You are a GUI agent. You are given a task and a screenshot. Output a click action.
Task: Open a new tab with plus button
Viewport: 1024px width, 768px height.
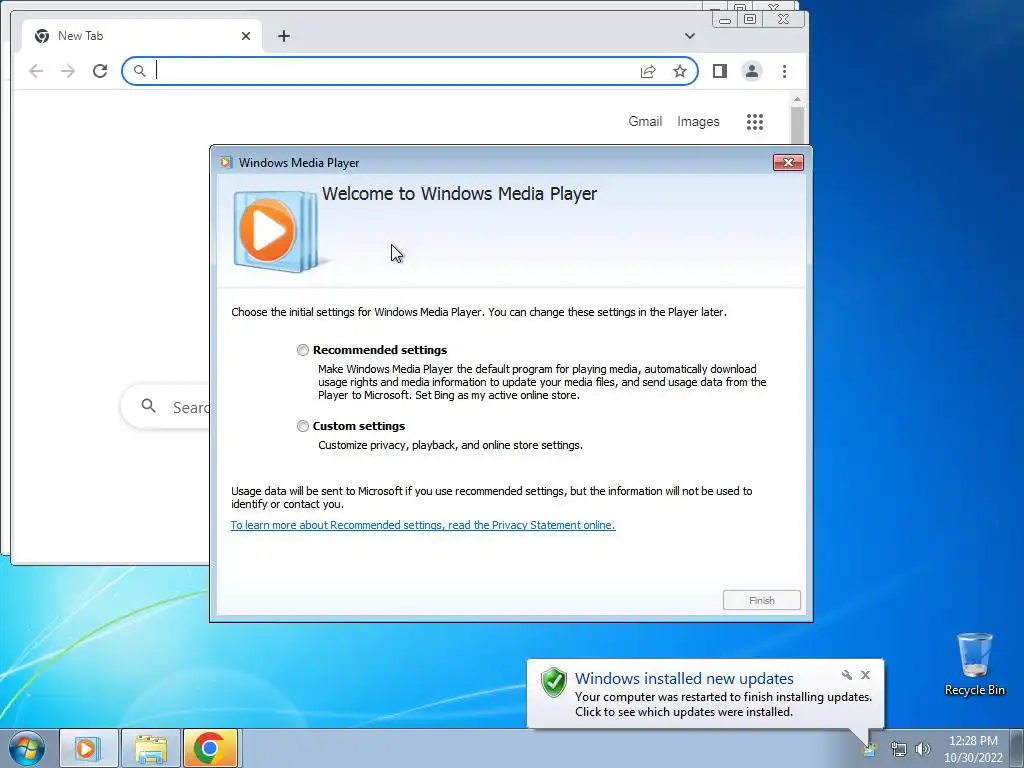(283, 36)
